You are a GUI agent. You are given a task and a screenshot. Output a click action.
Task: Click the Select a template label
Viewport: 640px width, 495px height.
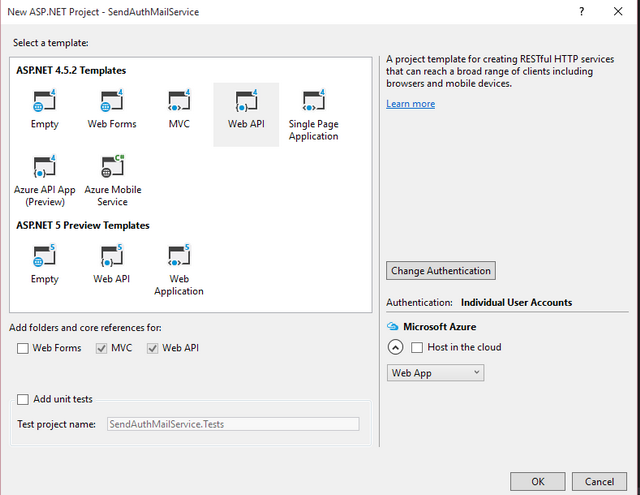click(51, 43)
